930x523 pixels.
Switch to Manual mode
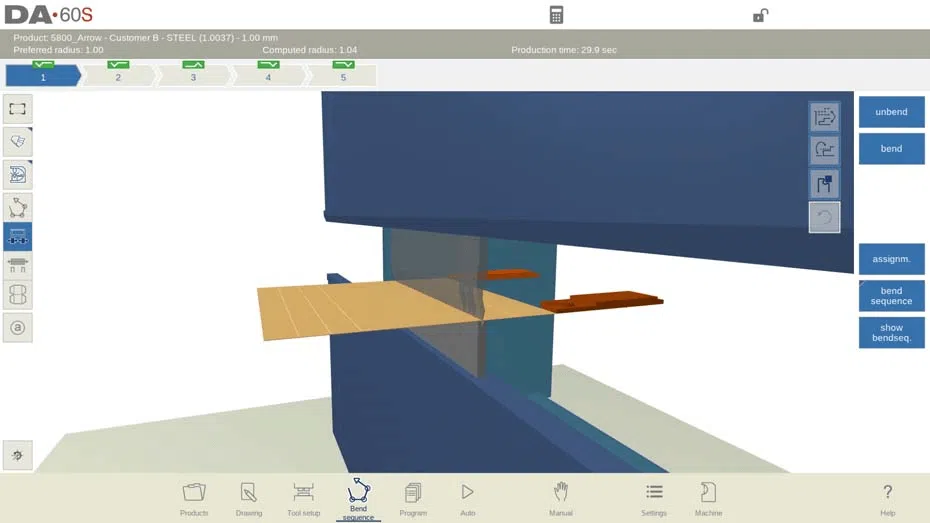(560, 499)
